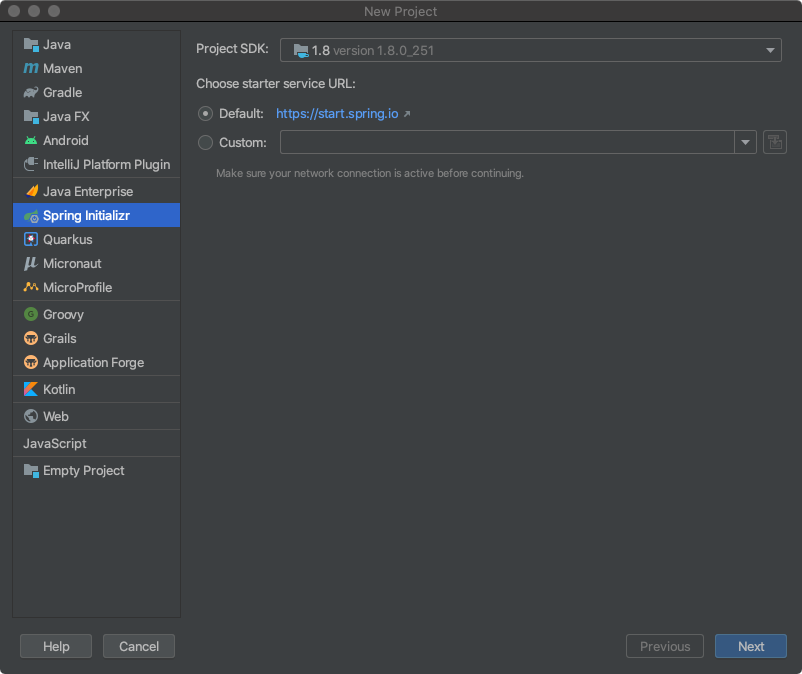Expand the Custom URL history dropdown arrow
The image size is (802, 674).
pos(746,143)
